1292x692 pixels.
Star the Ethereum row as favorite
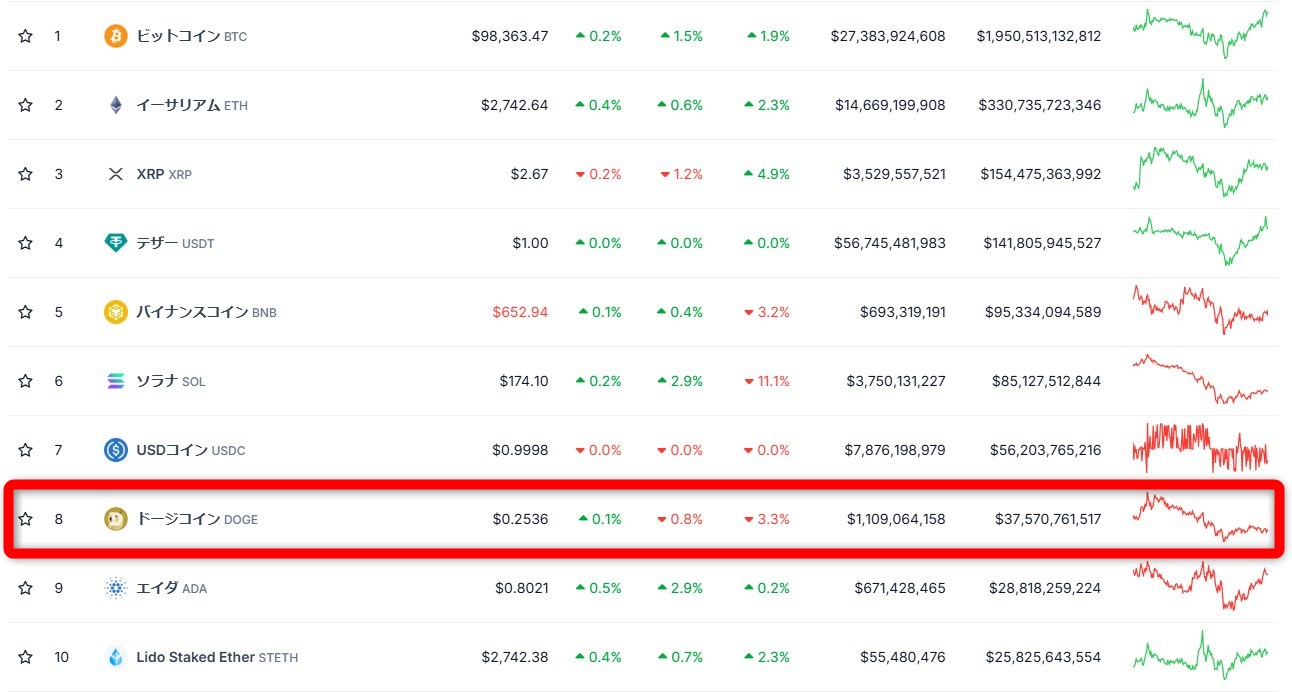(25, 105)
